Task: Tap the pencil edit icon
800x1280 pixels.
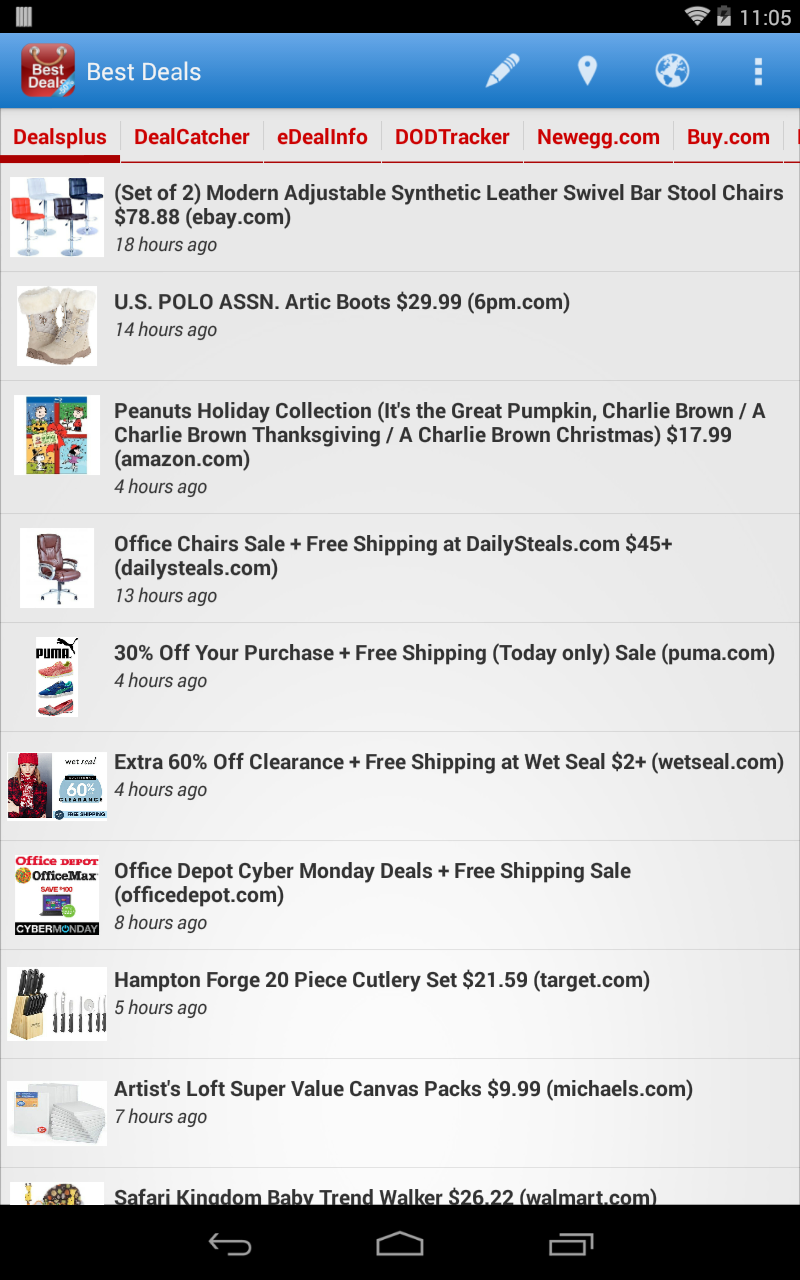Action: click(503, 71)
